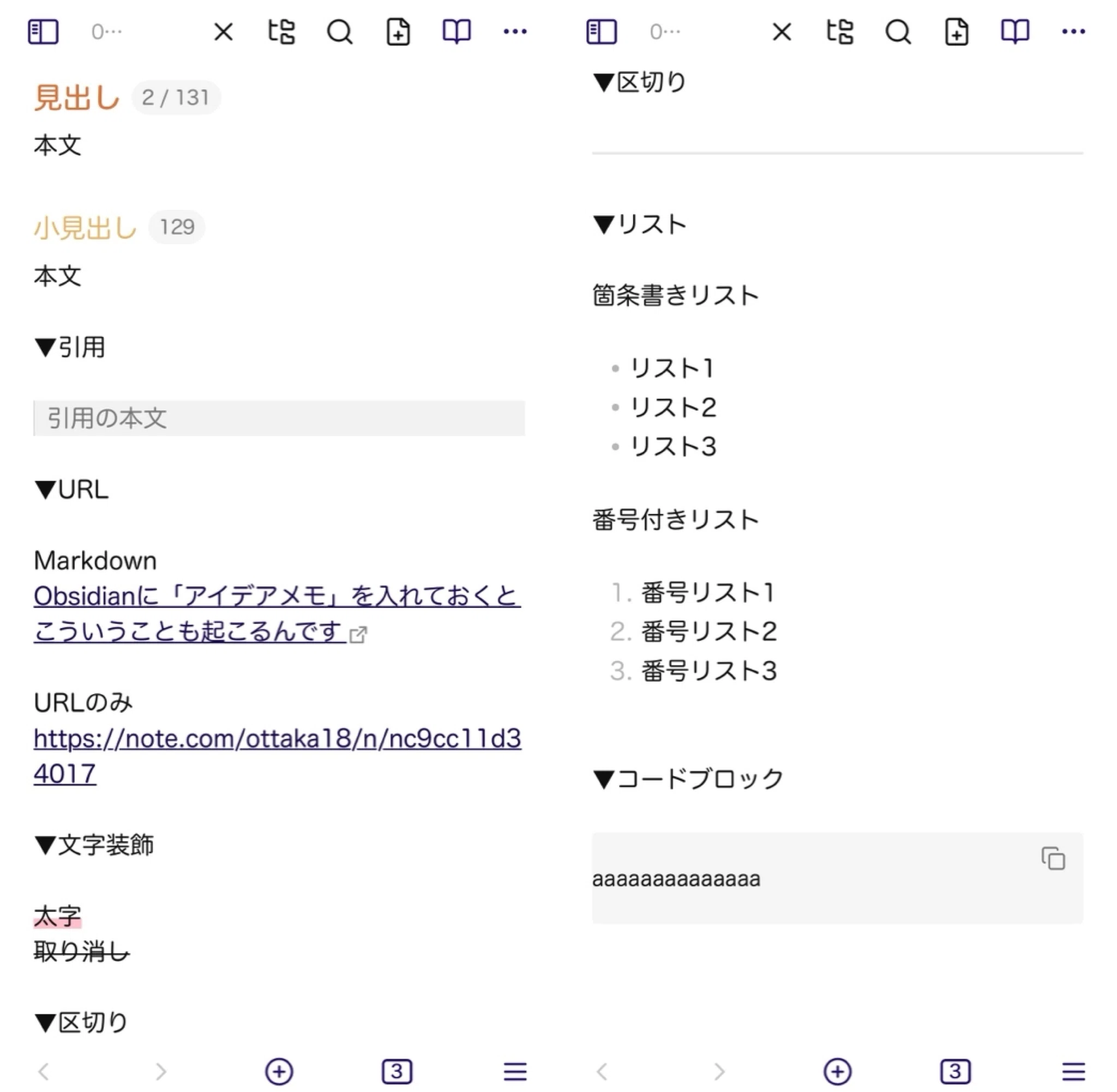Viewport: 1117px width, 1092px height.
Task: Open more options menu in right pane
Action: [x=1073, y=32]
